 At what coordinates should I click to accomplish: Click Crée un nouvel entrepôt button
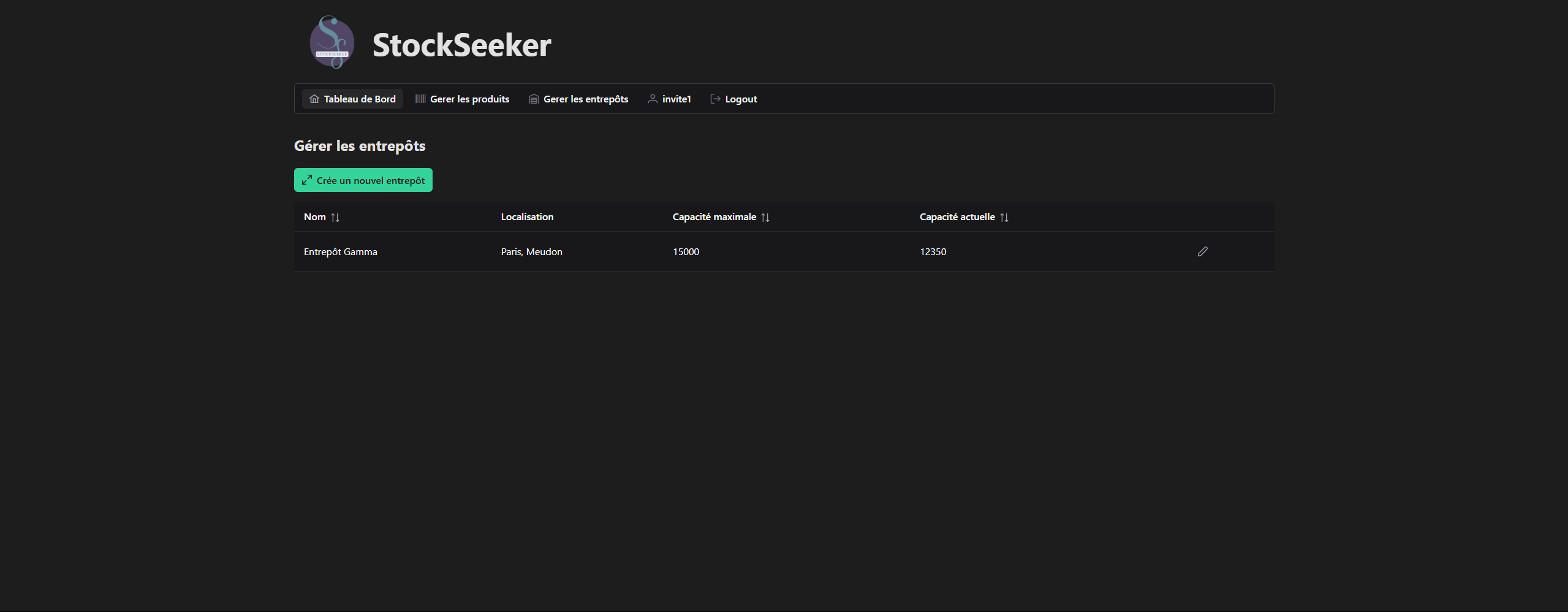[363, 180]
